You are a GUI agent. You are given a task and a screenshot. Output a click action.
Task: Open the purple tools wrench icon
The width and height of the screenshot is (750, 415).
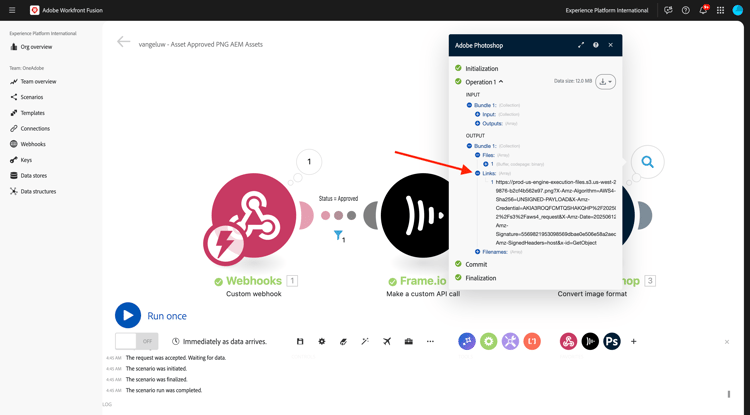(510, 341)
